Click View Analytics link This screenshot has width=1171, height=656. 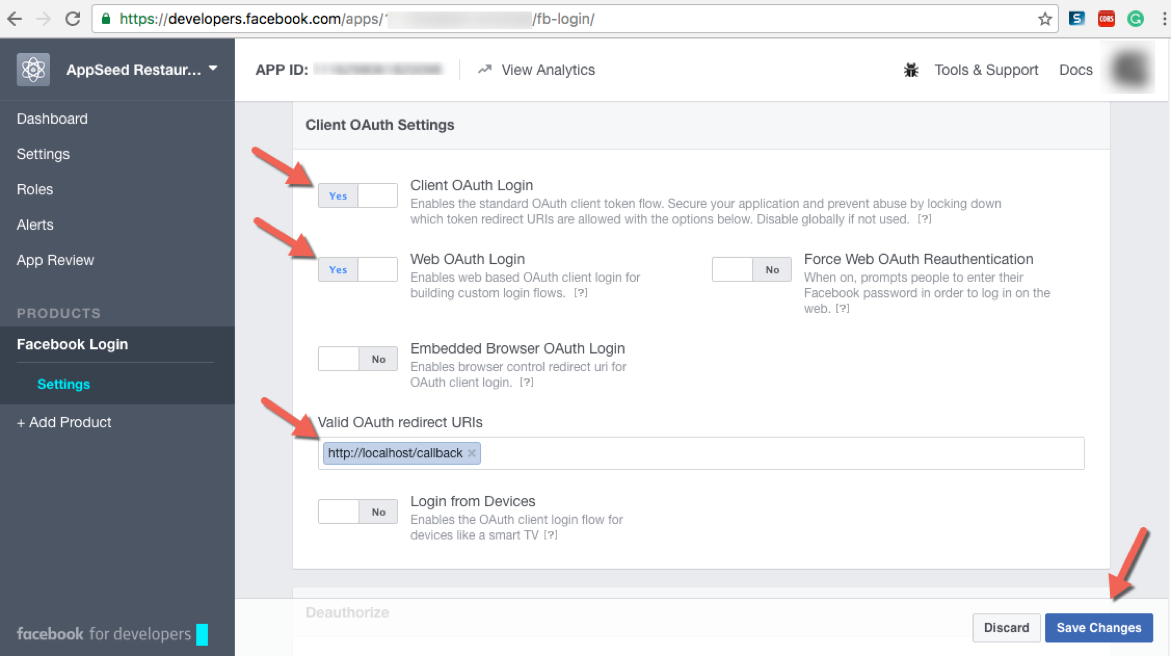click(x=548, y=69)
